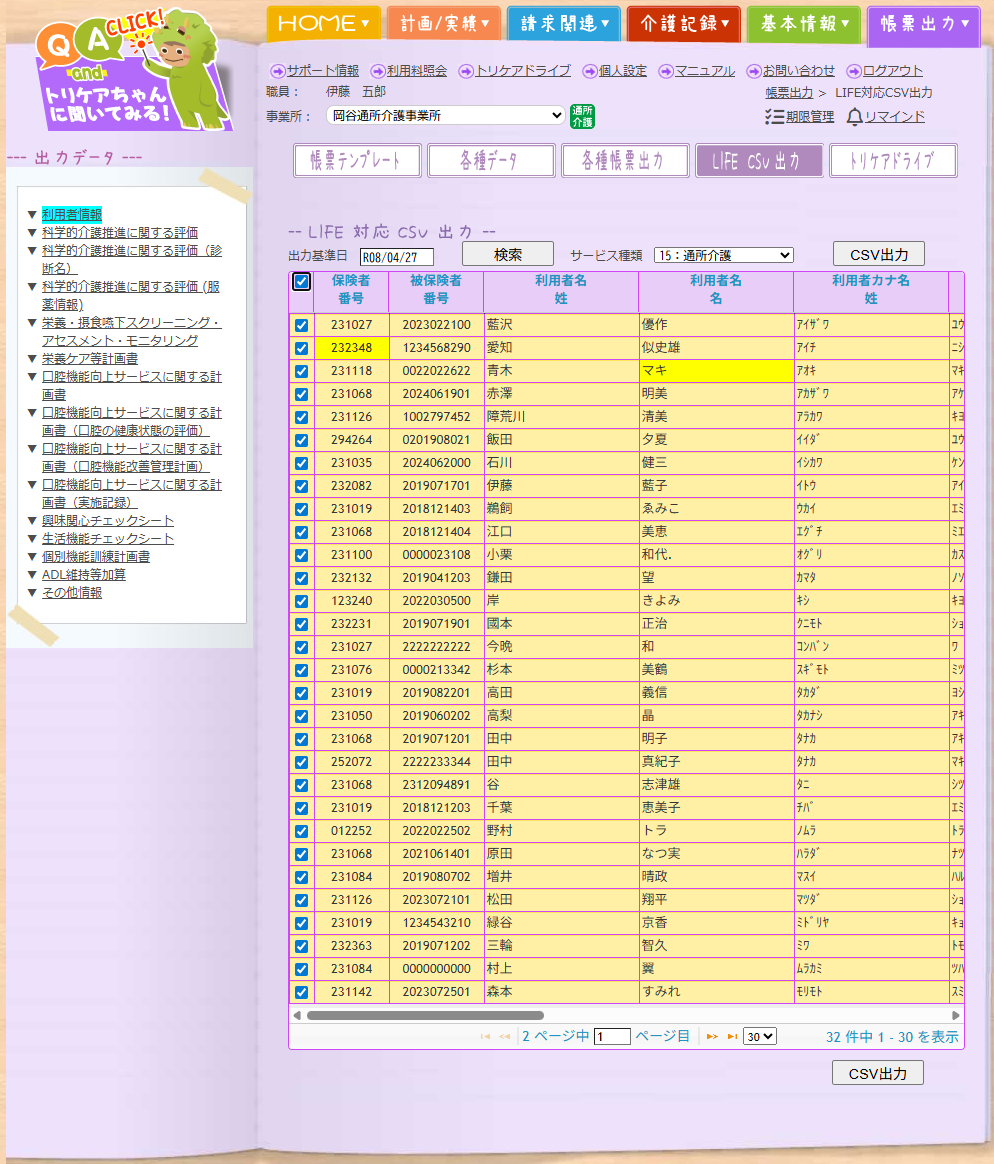The width and height of the screenshot is (994, 1164).
Task: Open the サービス種類 dropdown
Action: (x=723, y=255)
